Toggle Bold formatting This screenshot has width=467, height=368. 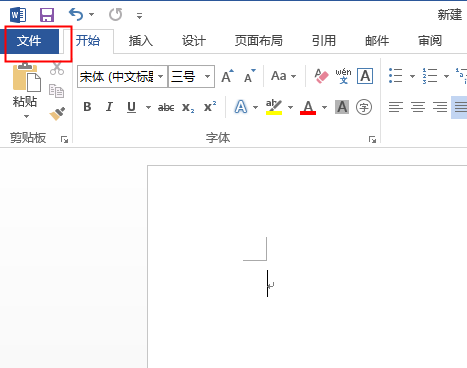click(87, 107)
